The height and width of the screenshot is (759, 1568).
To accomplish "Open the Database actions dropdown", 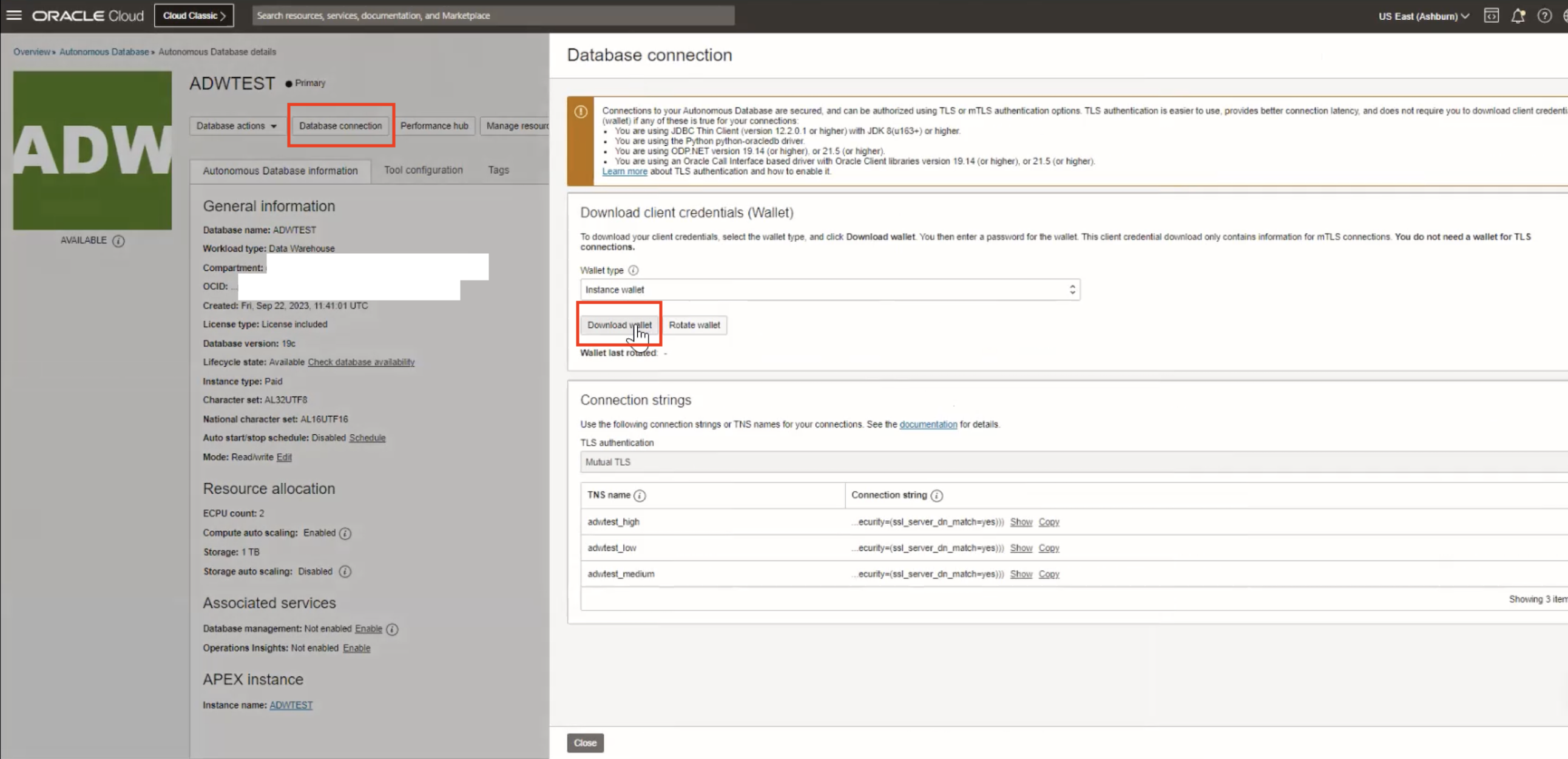I will click(236, 126).
